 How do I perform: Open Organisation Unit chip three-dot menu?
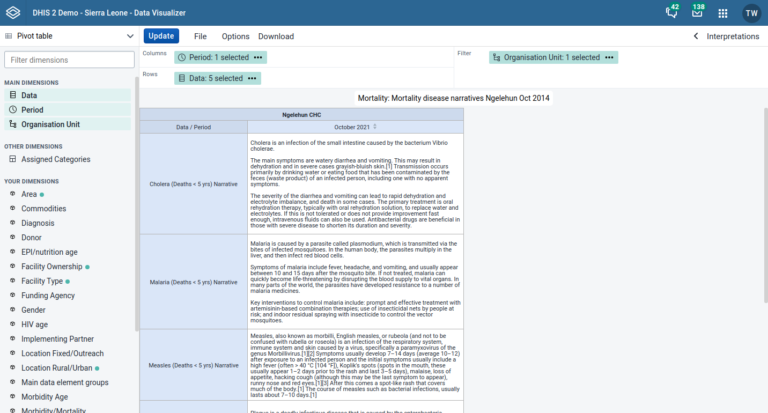[x=609, y=57]
